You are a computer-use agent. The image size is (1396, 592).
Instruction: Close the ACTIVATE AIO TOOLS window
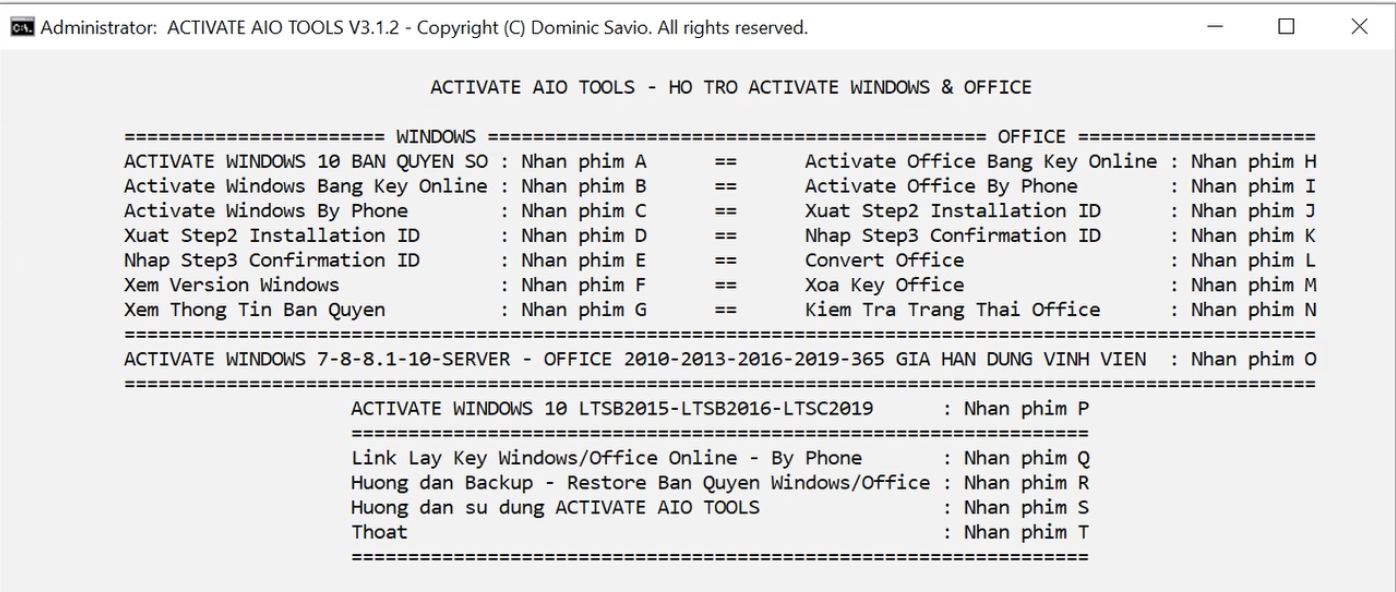1359,27
